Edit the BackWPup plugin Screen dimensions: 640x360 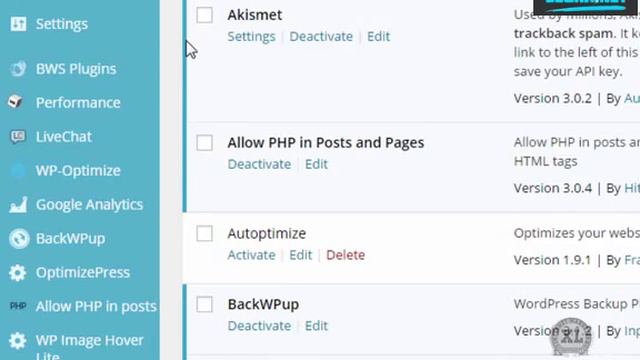tap(316, 326)
